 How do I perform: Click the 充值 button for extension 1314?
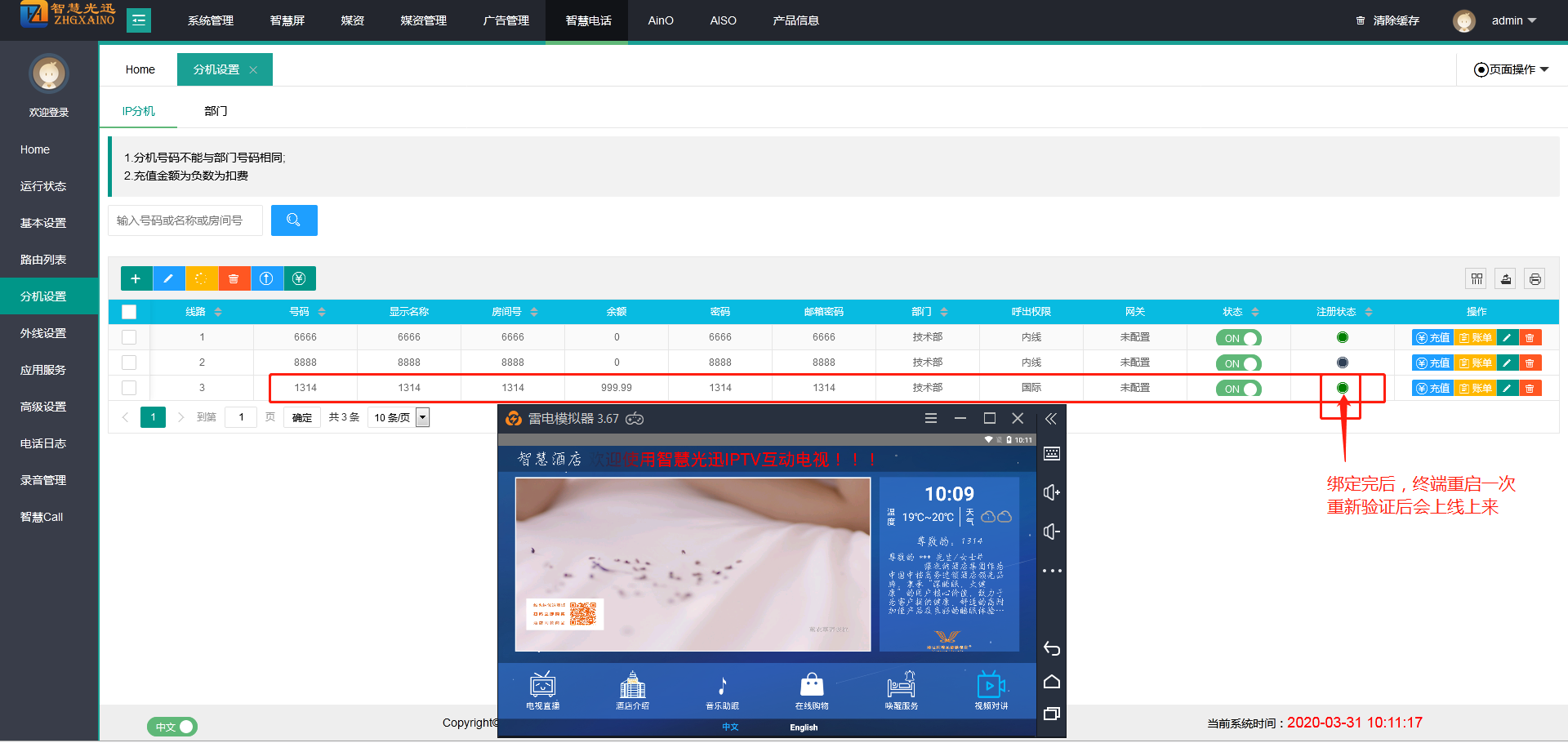point(1432,389)
